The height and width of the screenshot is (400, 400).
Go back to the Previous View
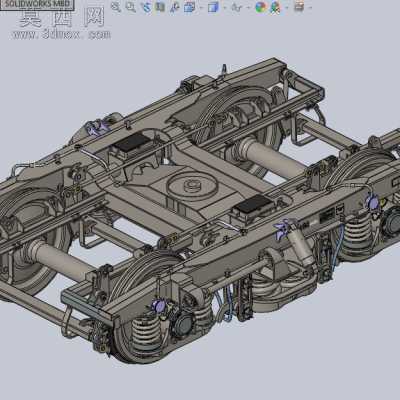pyautogui.click(x=146, y=7)
